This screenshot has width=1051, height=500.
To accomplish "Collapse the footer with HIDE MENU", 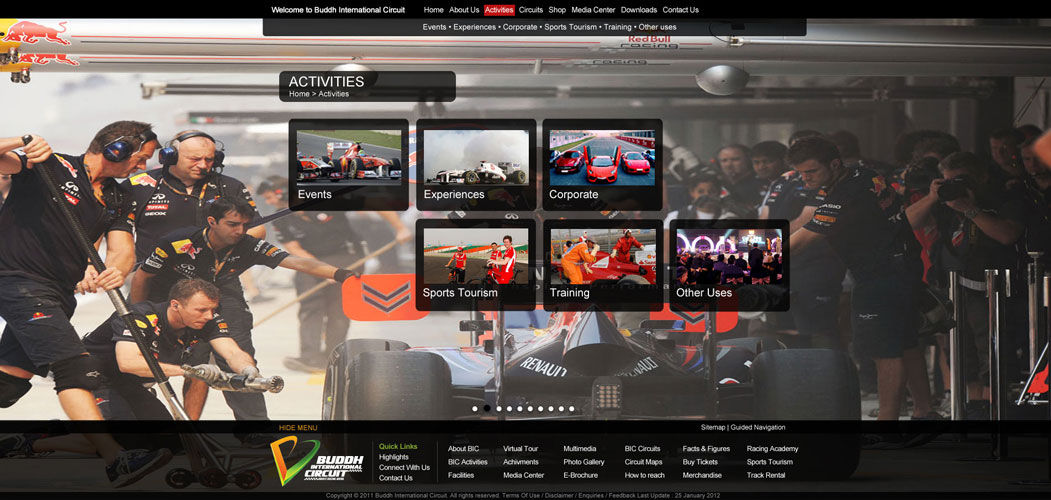I will 298,428.
